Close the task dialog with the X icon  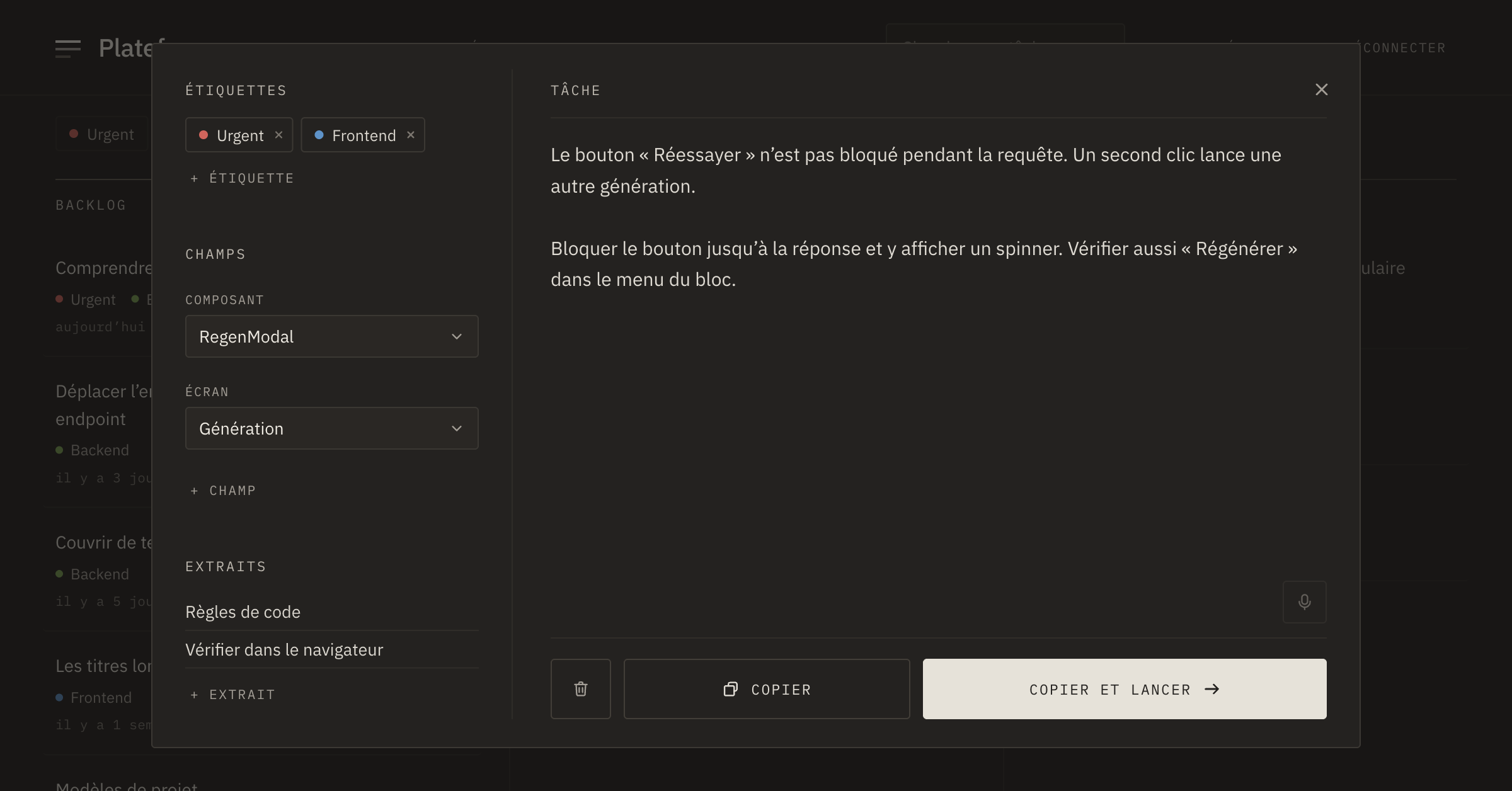point(1322,89)
